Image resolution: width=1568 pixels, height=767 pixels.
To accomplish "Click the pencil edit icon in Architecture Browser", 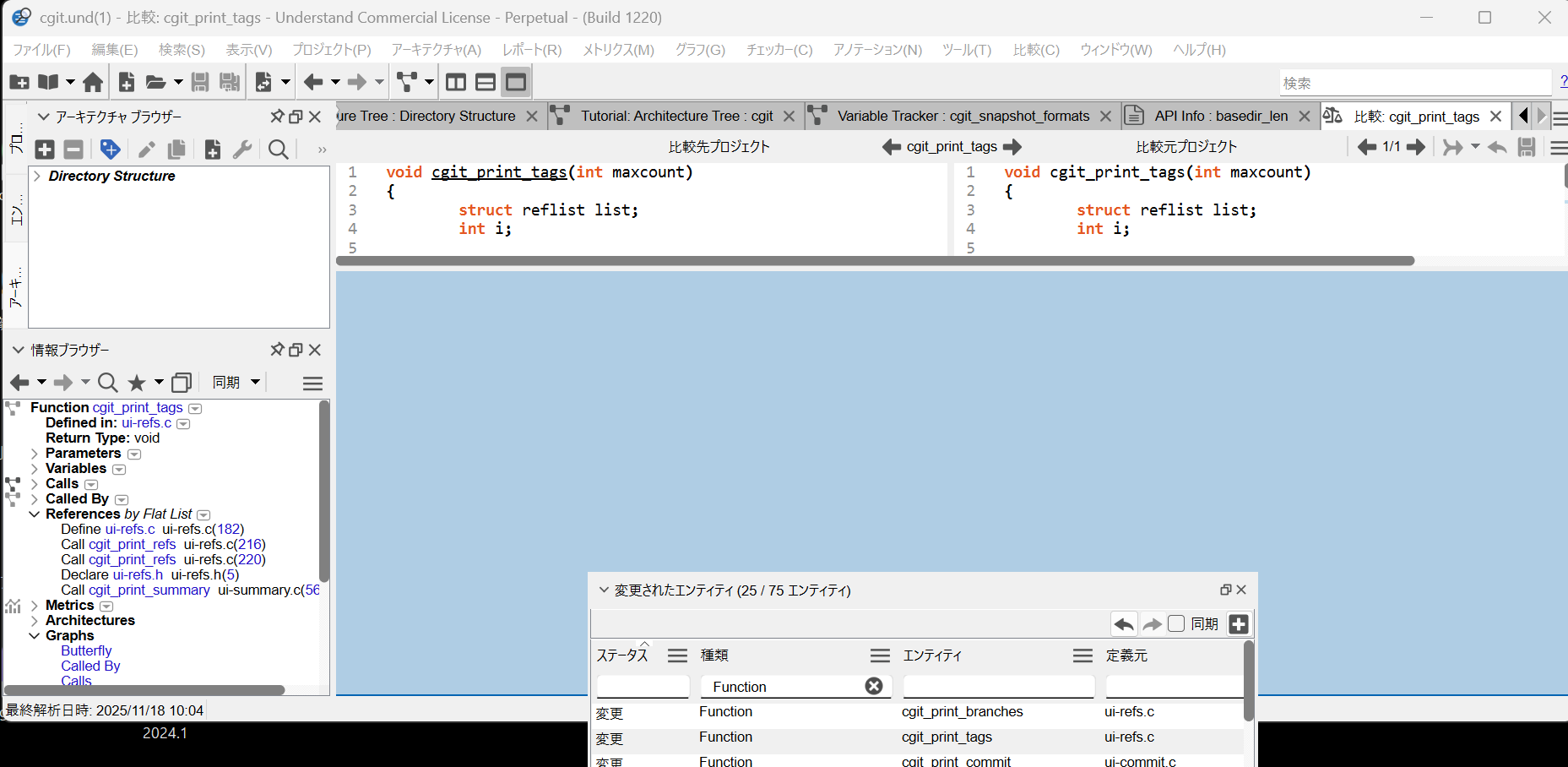I will click(x=146, y=150).
